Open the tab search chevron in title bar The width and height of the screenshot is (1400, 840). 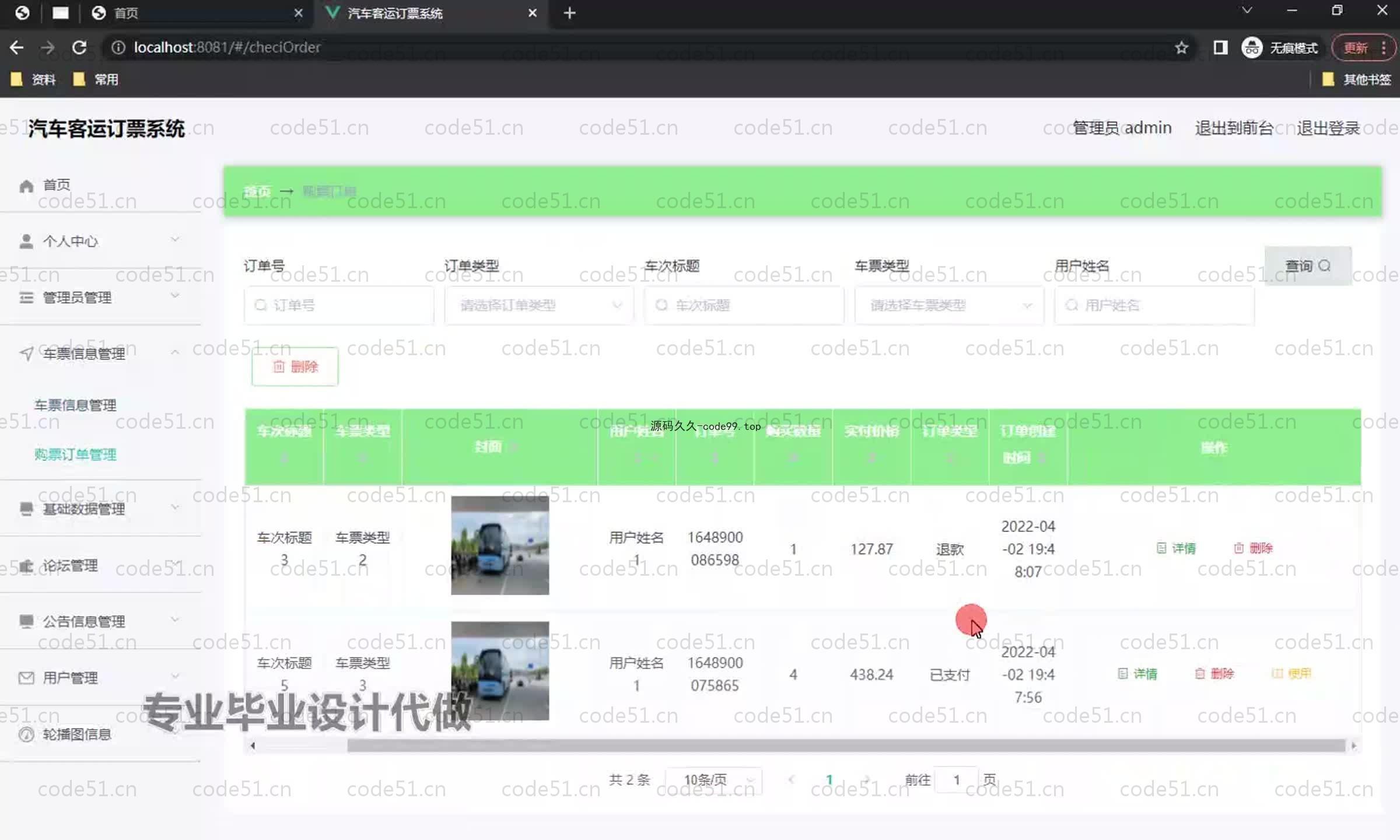[1247, 10]
